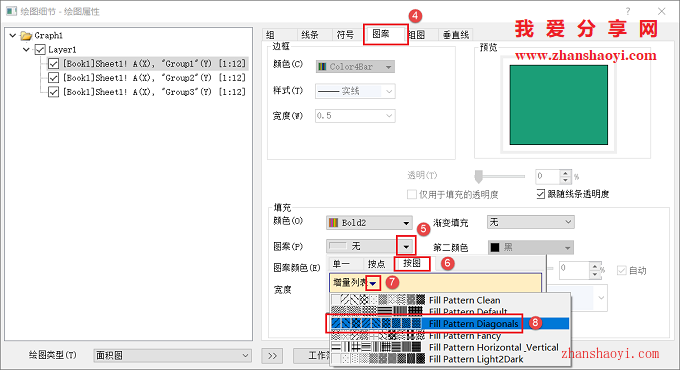Open the 图案 pattern dropdown arrow
The height and width of the screenshot is (370, 680).
[x=406, y=246]
